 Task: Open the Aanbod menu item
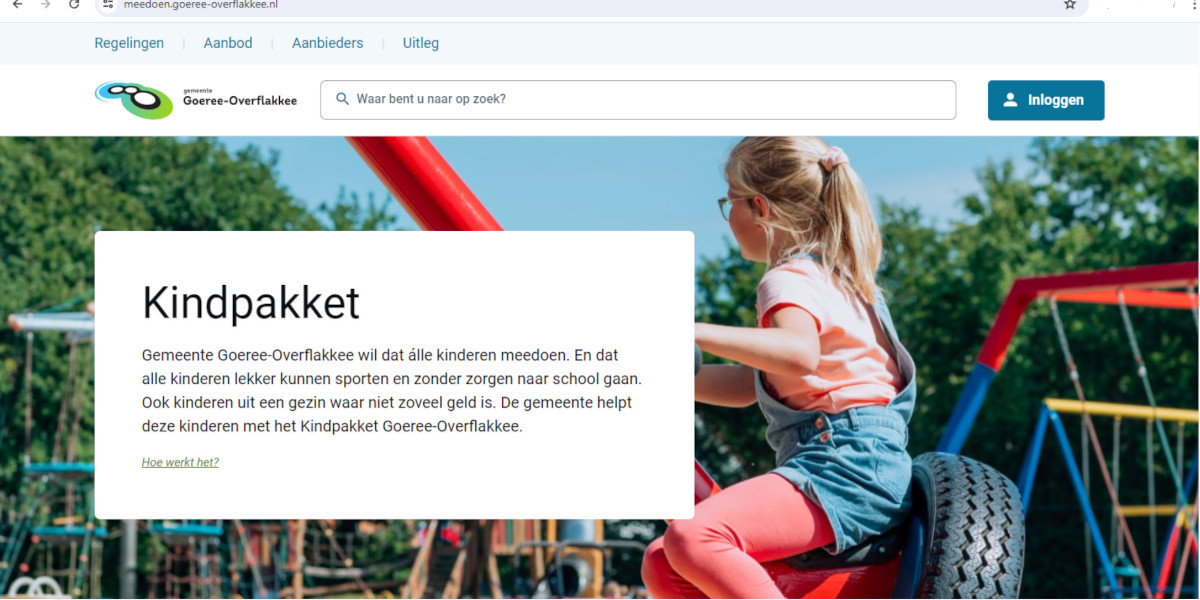228,43
